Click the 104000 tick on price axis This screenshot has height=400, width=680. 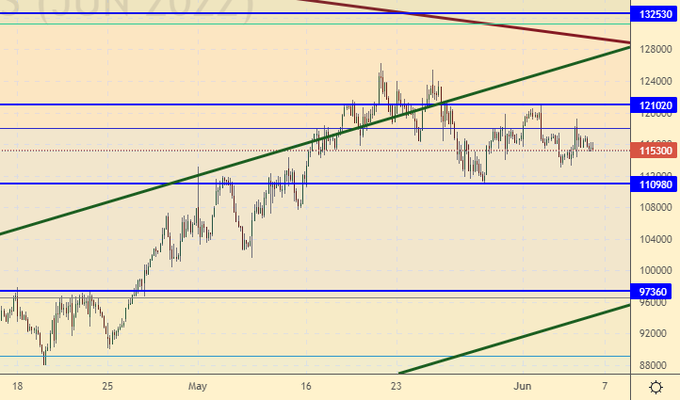pos(655,239)
